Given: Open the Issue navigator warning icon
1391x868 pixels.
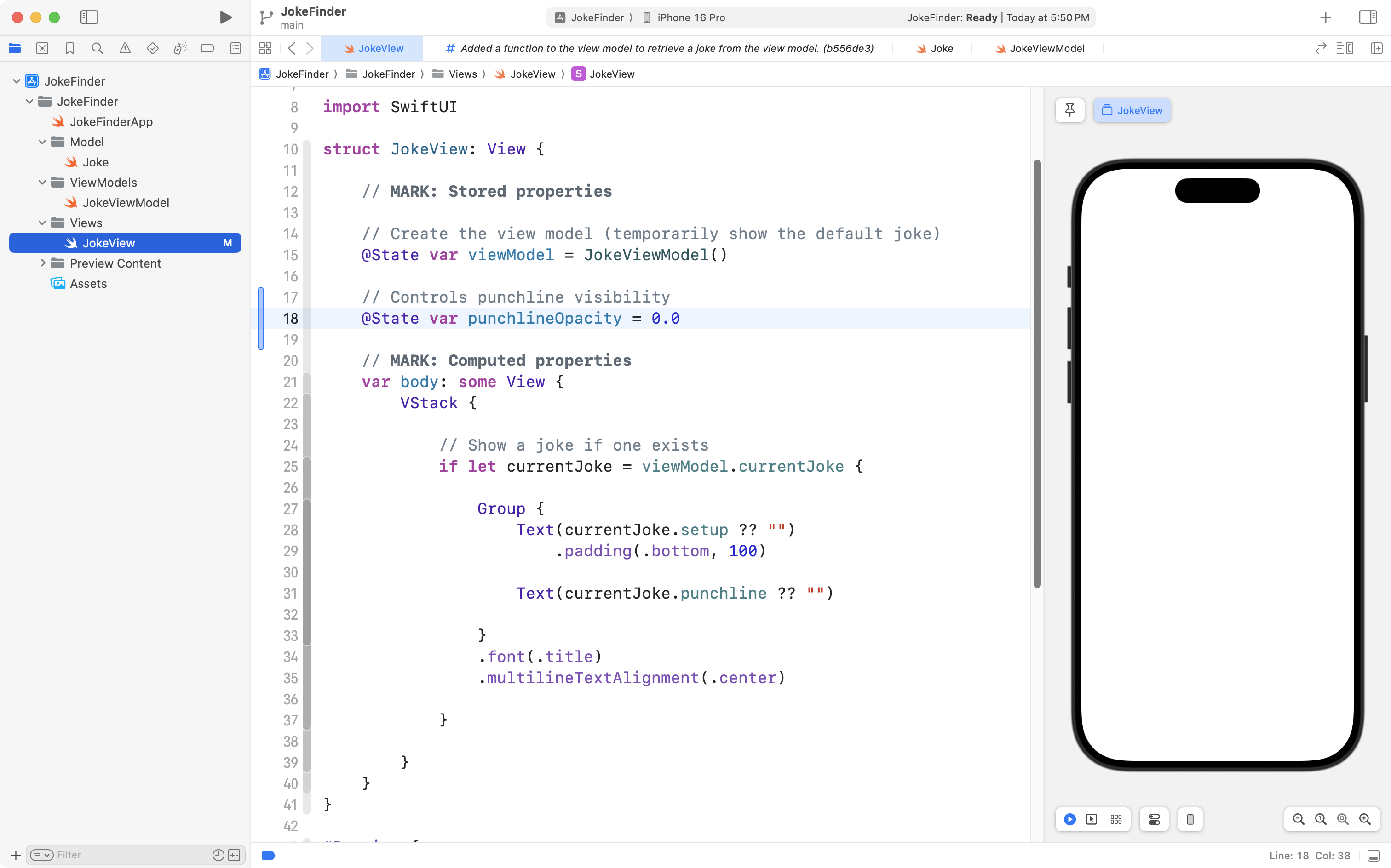Looking at the screenshot, I should [125, 48].
